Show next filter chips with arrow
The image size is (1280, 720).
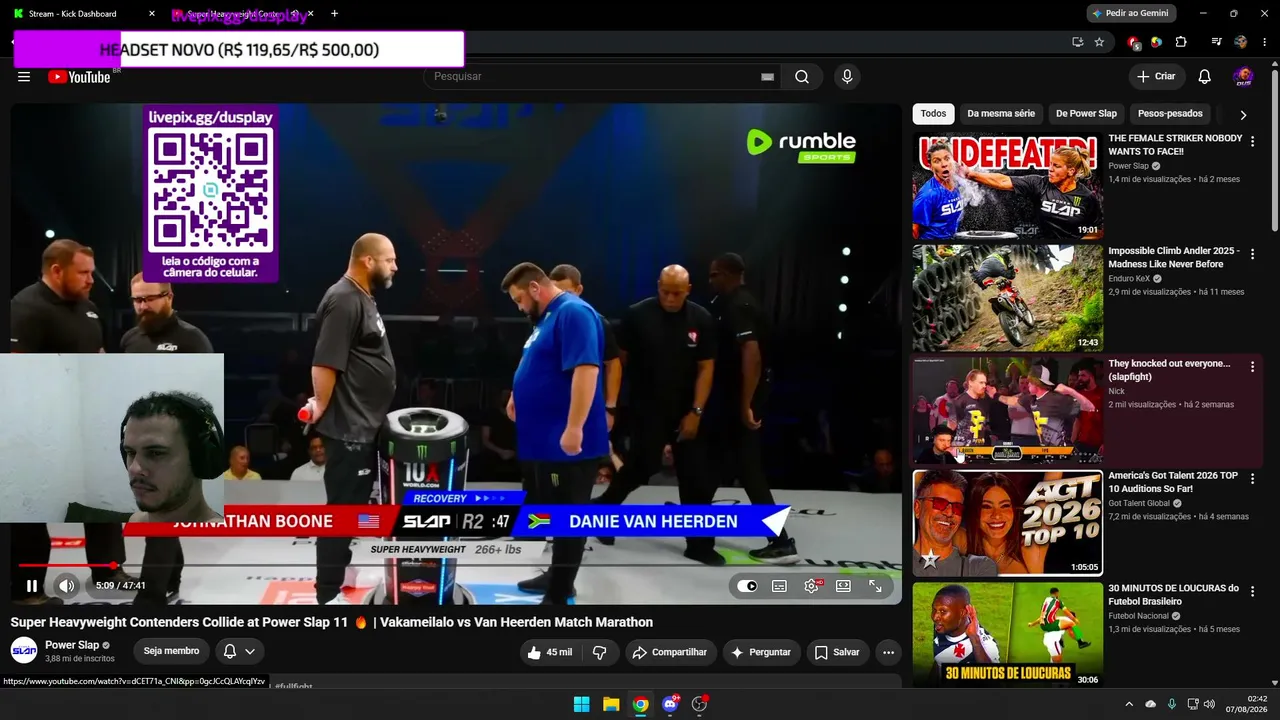pyautogui.click(x=1243, y=114)
